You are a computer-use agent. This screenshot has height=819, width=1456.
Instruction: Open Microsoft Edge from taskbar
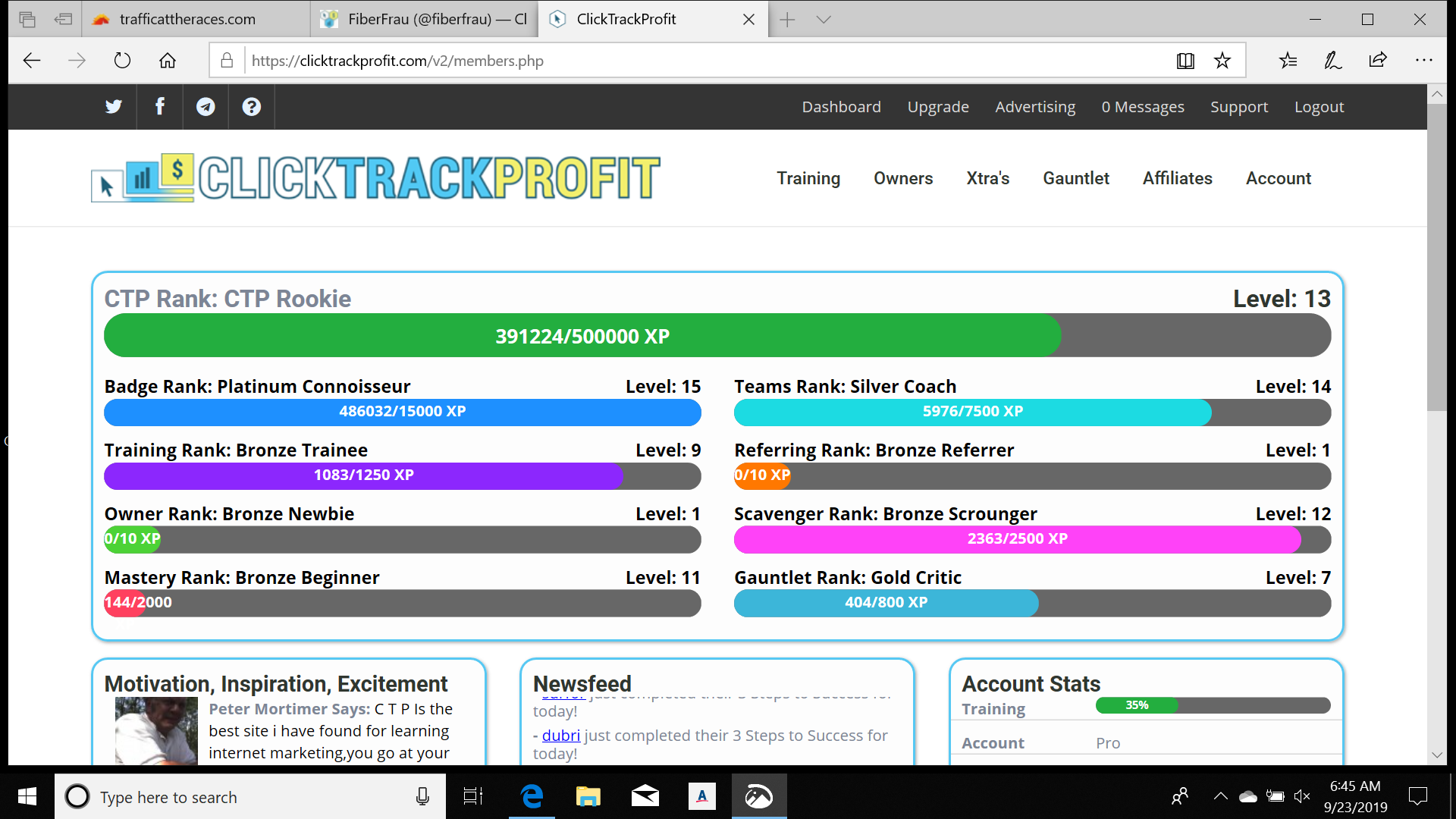[532, 796]
